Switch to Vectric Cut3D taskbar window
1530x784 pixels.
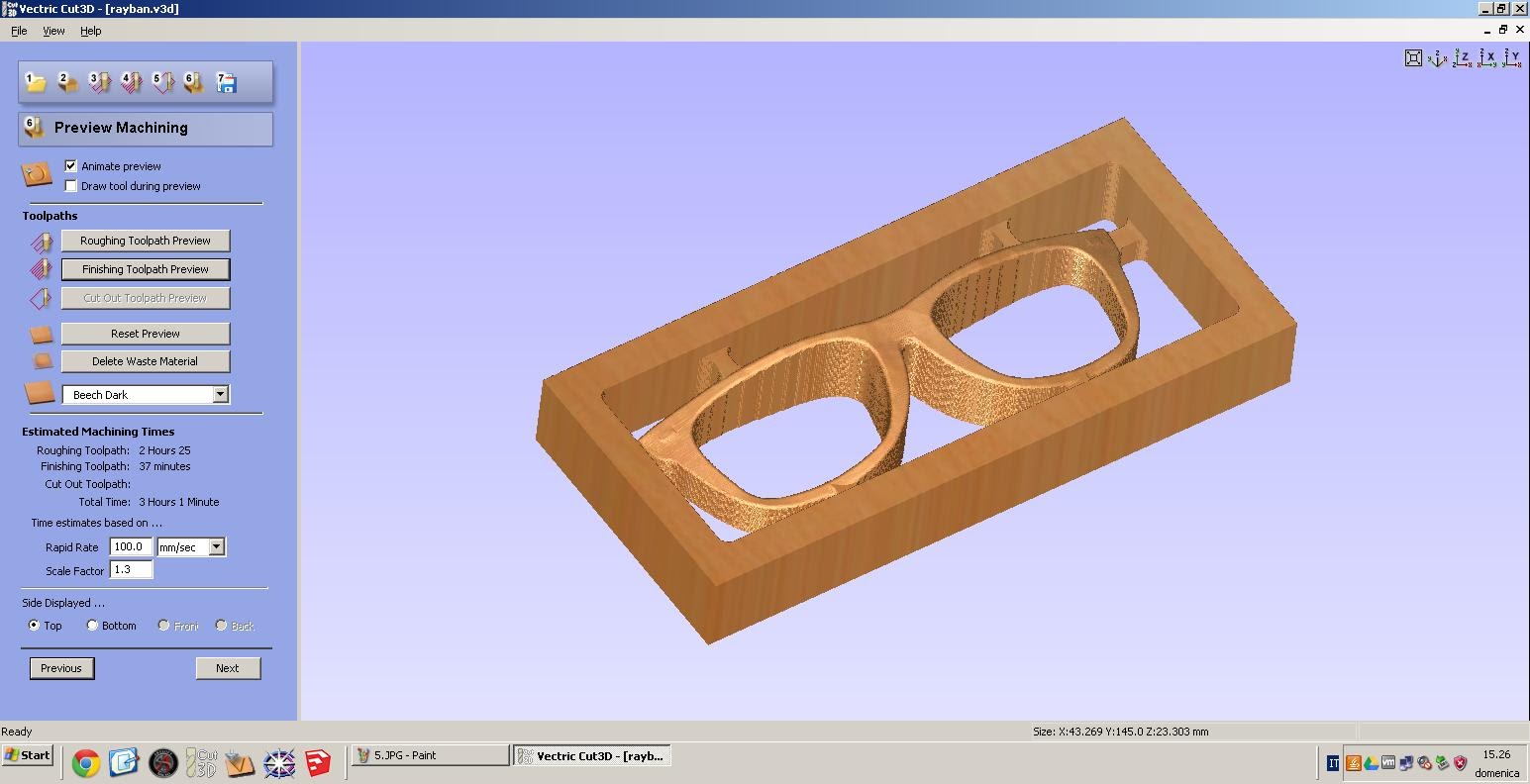[592, 755]
